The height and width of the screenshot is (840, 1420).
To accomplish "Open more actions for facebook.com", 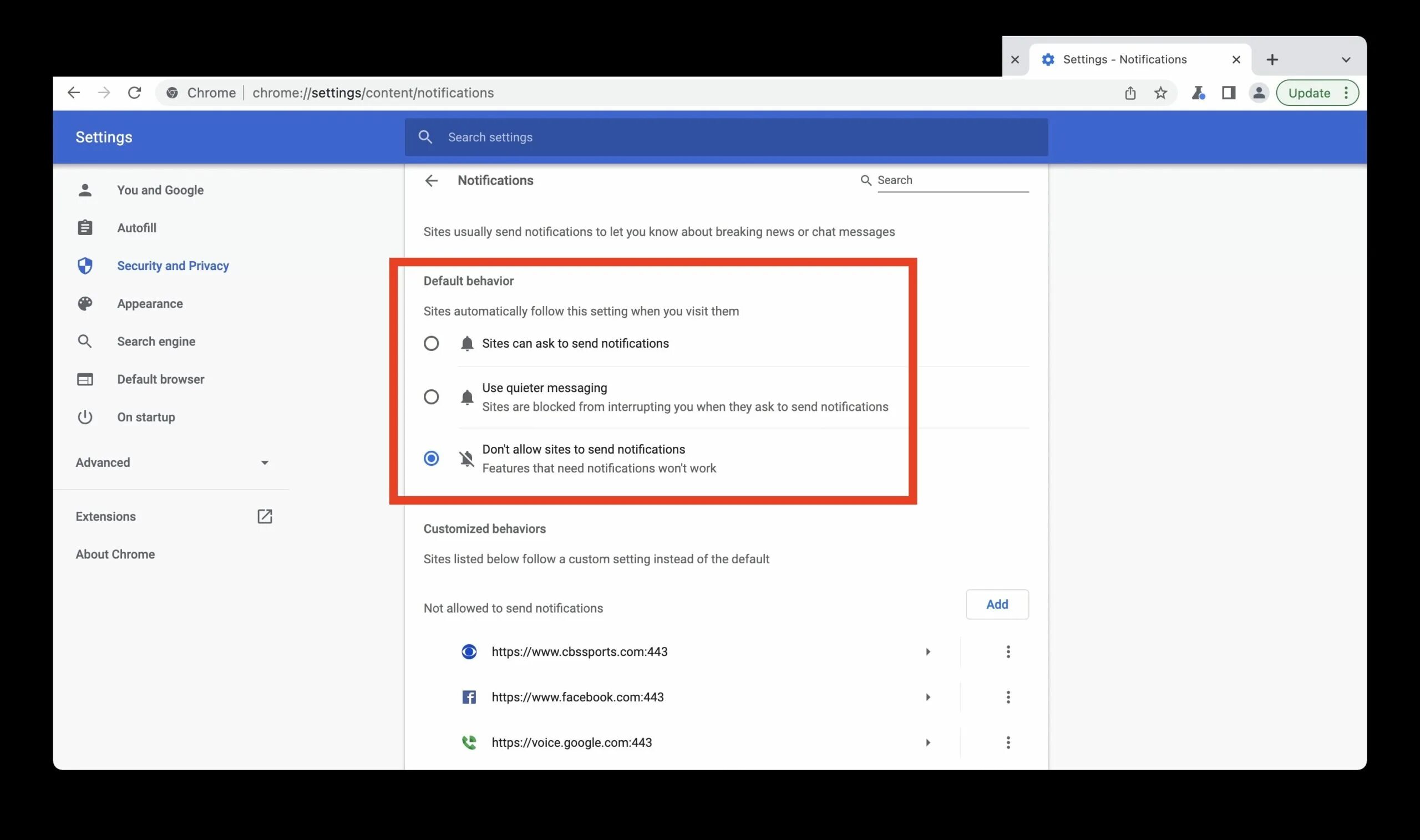I will (1008, 698).
